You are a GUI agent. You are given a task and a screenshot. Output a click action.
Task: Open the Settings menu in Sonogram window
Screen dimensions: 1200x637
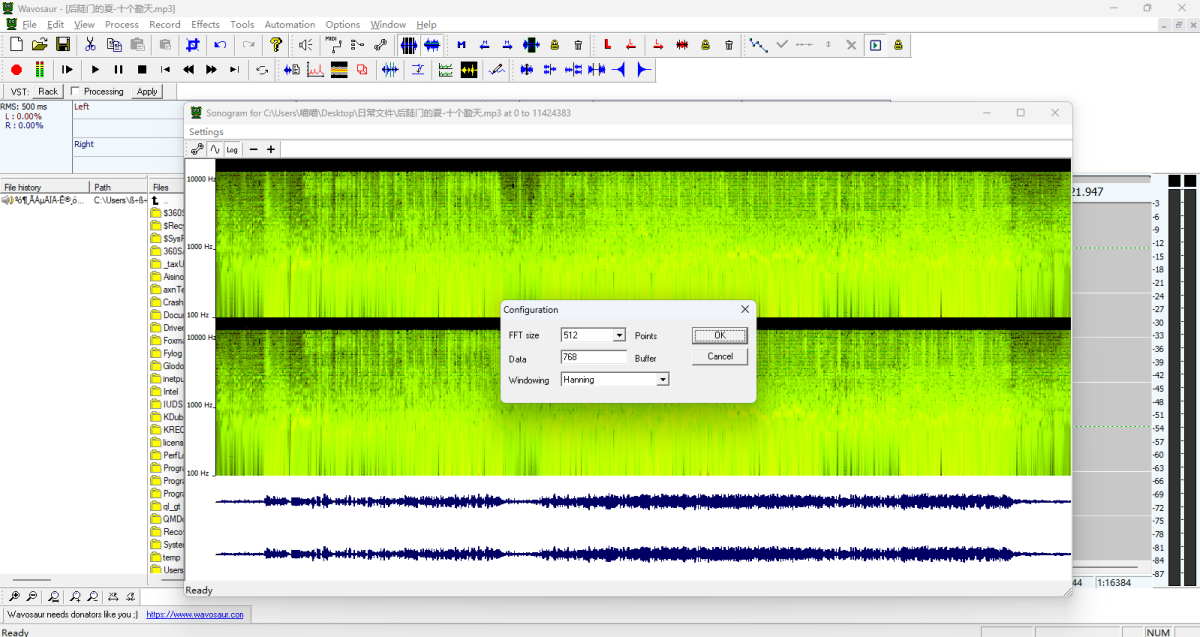coord(207,132)
